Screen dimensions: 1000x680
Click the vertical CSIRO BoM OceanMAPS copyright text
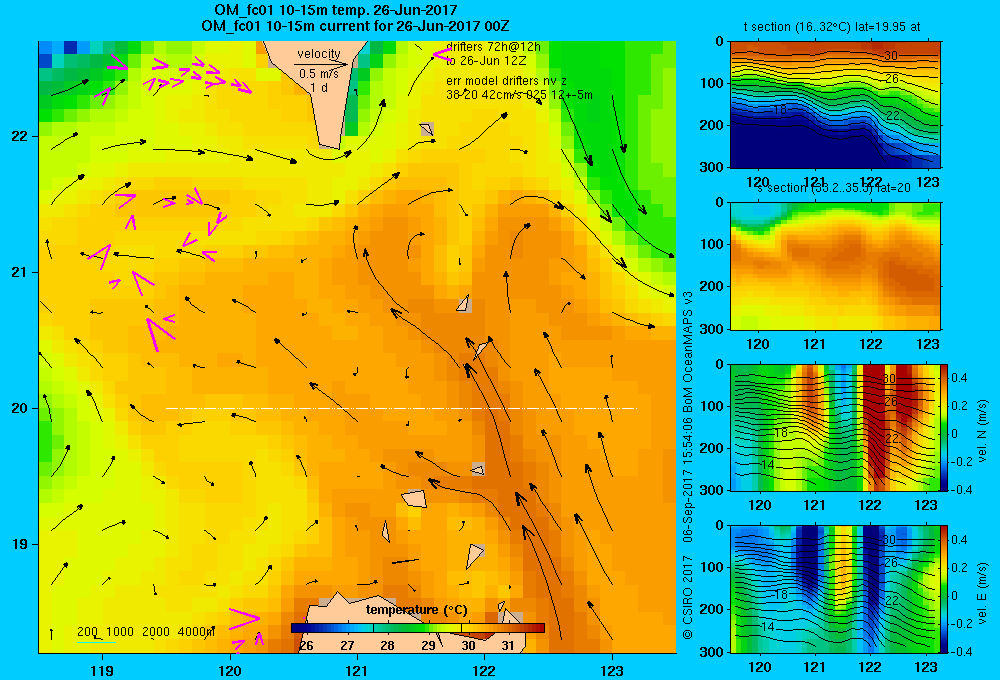[688, 464]
